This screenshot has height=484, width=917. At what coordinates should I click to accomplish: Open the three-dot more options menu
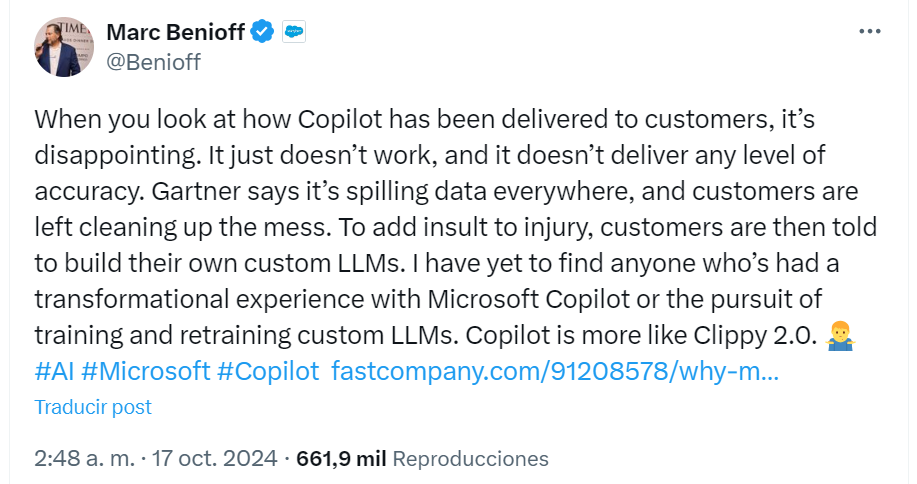[870, 32]
